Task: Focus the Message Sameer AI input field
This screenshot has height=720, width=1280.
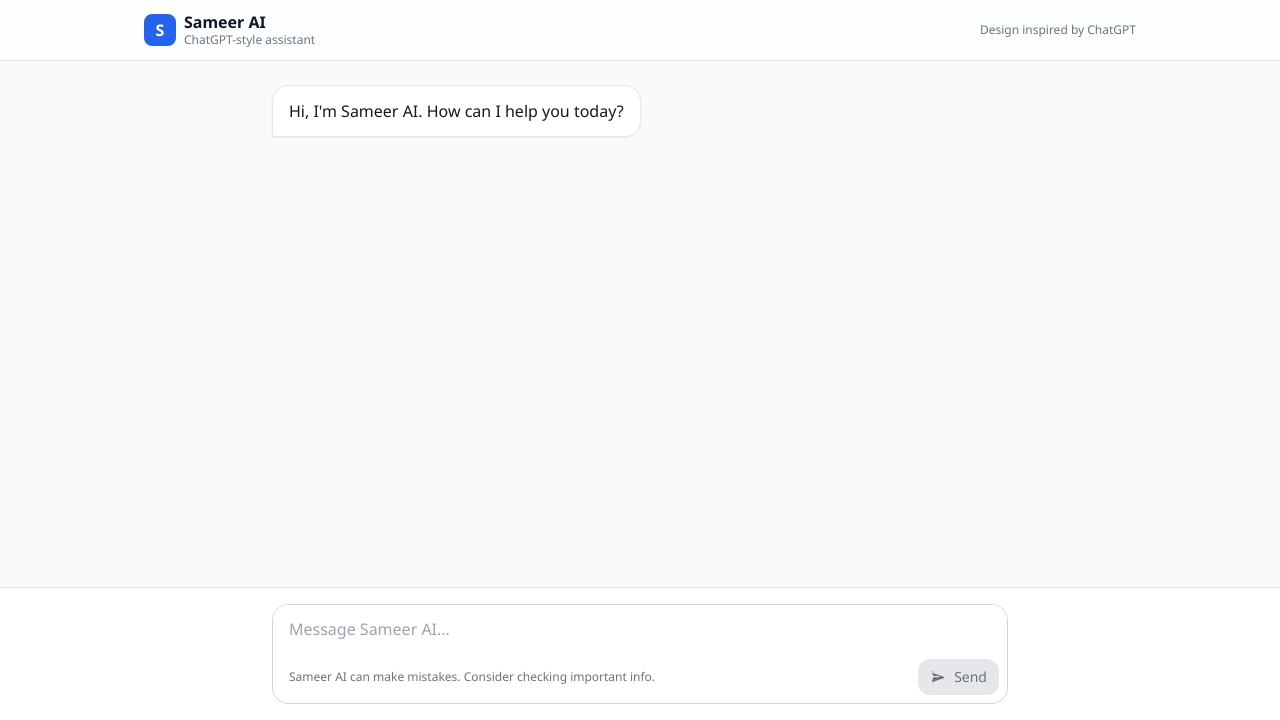Action: point(600,630)
